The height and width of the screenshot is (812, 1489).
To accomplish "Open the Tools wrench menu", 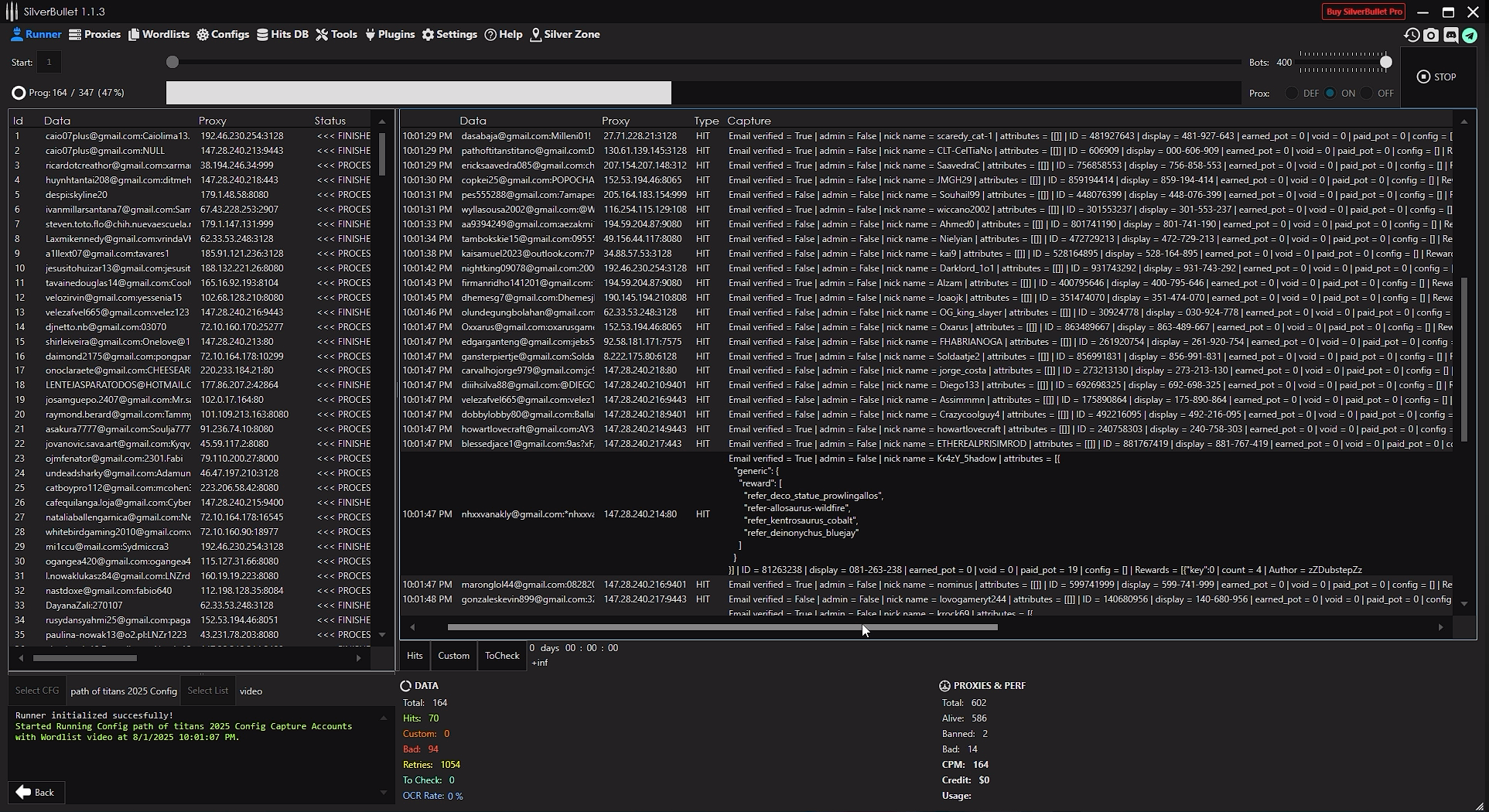I will tap(336, 34).
